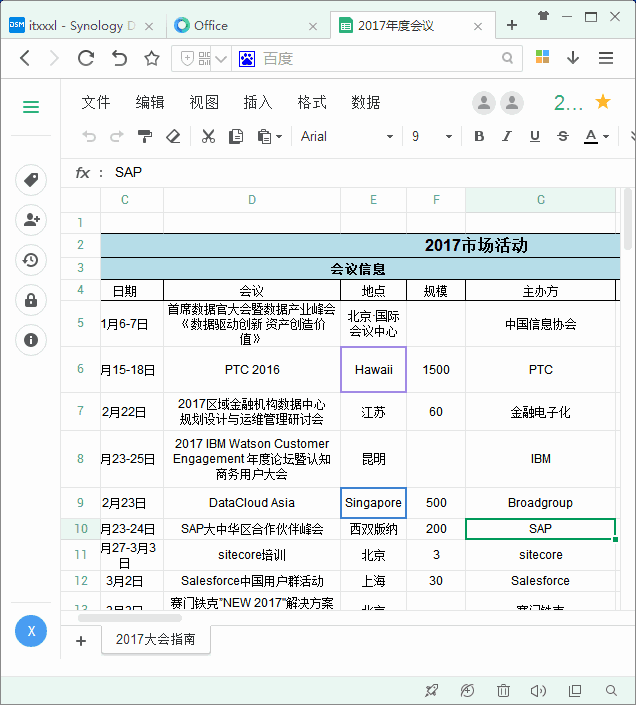This screenshot has height=705, width=636.
Task: Click the paste clipboard icon
Action: click(x=264, y=136)
